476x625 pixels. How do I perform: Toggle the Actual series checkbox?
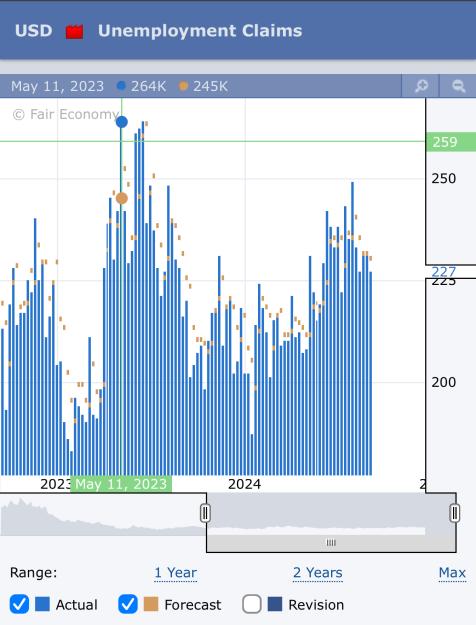click(19, 604)
